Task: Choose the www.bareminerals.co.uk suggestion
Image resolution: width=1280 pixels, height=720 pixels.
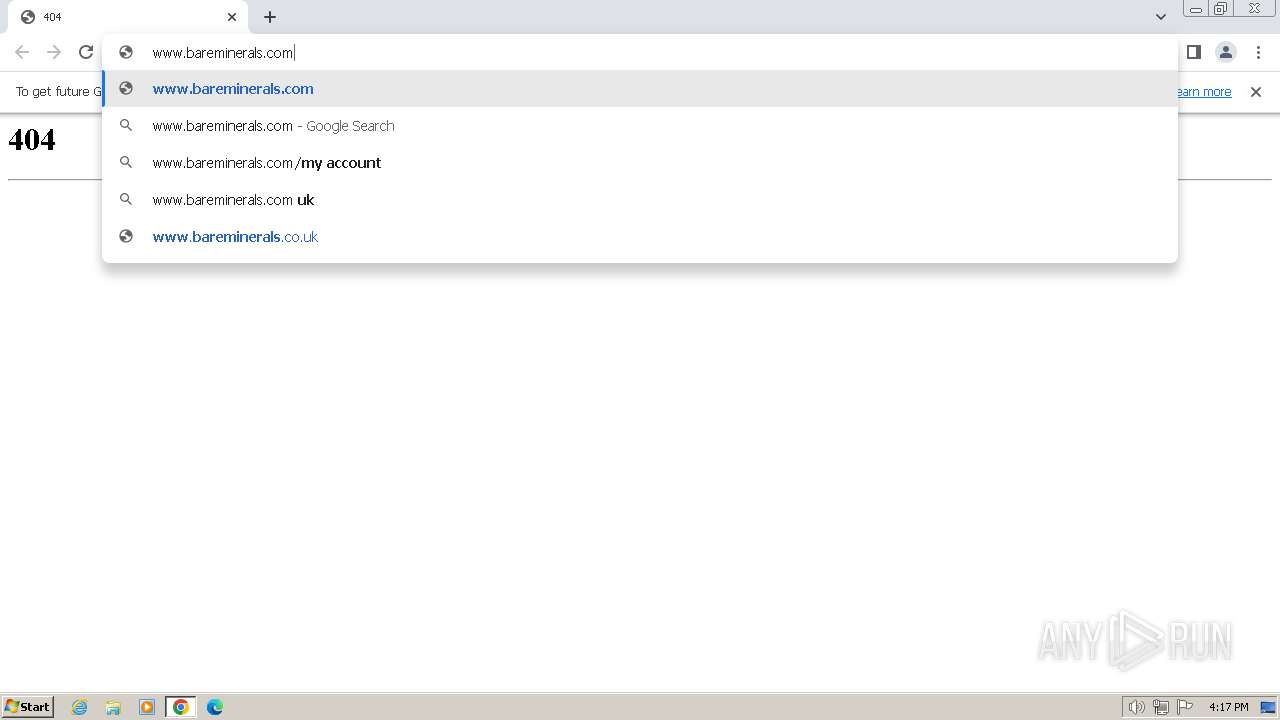Action: click(x=640, y=237)
